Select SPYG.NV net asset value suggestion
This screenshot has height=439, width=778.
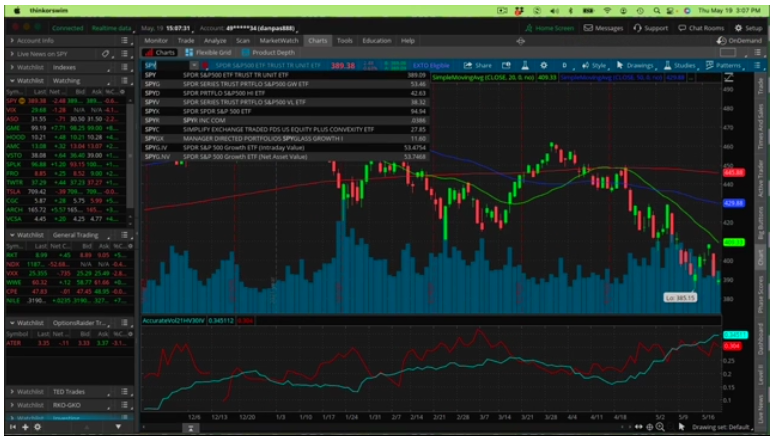tap(285, 157)
